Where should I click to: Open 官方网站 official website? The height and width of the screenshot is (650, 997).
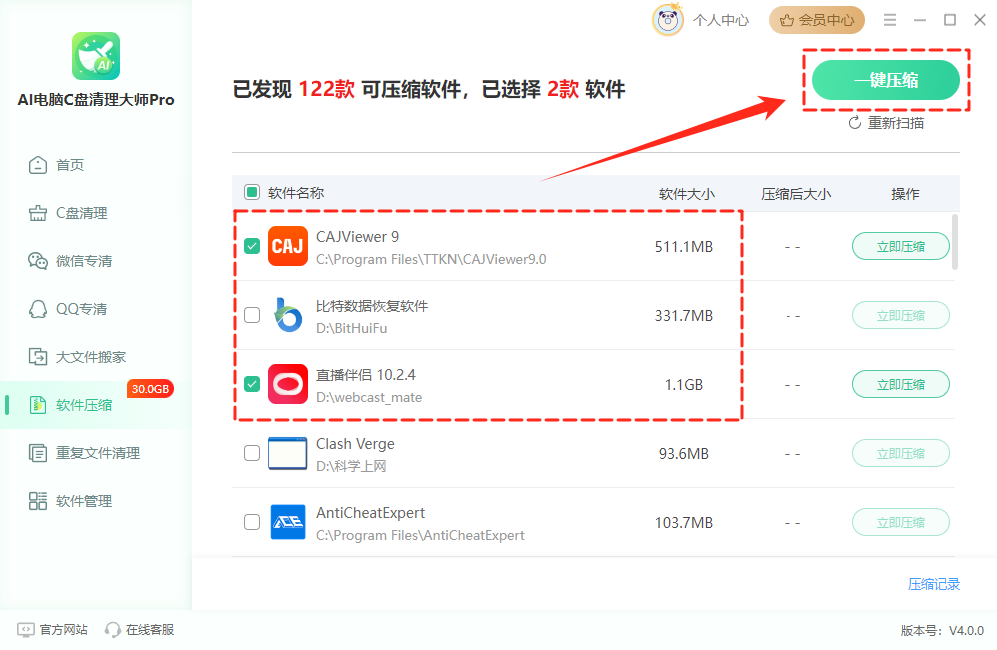[x=53, y=630]
